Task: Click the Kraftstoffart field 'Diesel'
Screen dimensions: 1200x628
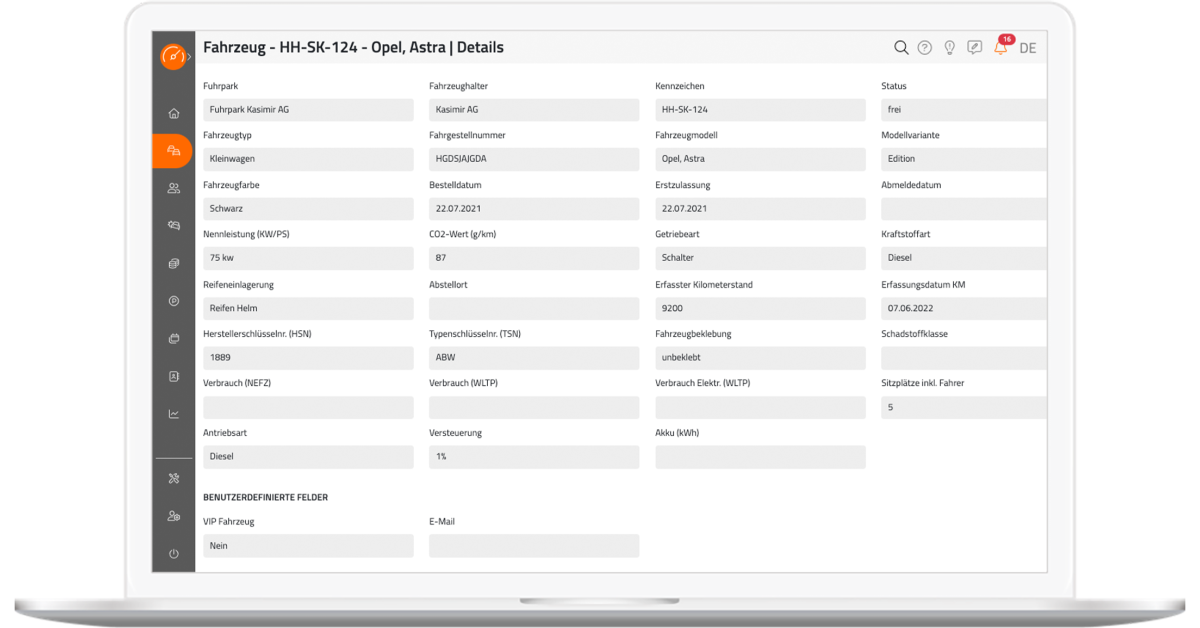Action: [x=964, y=258]
